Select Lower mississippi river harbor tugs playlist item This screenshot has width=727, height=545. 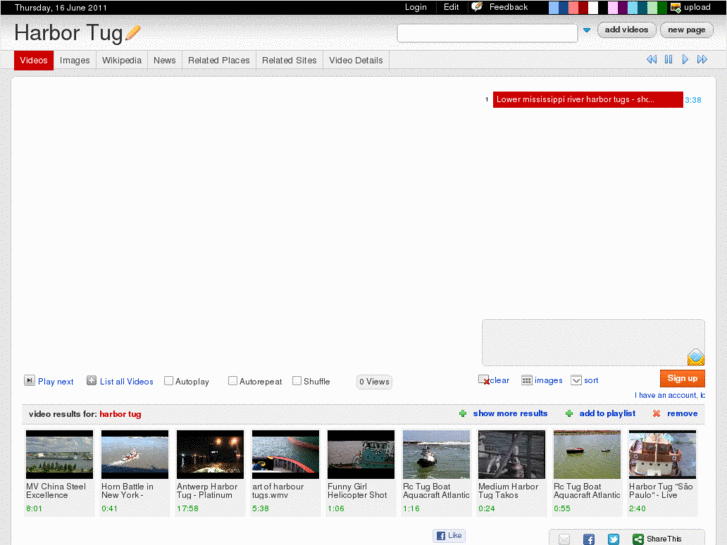pos(587,99)
